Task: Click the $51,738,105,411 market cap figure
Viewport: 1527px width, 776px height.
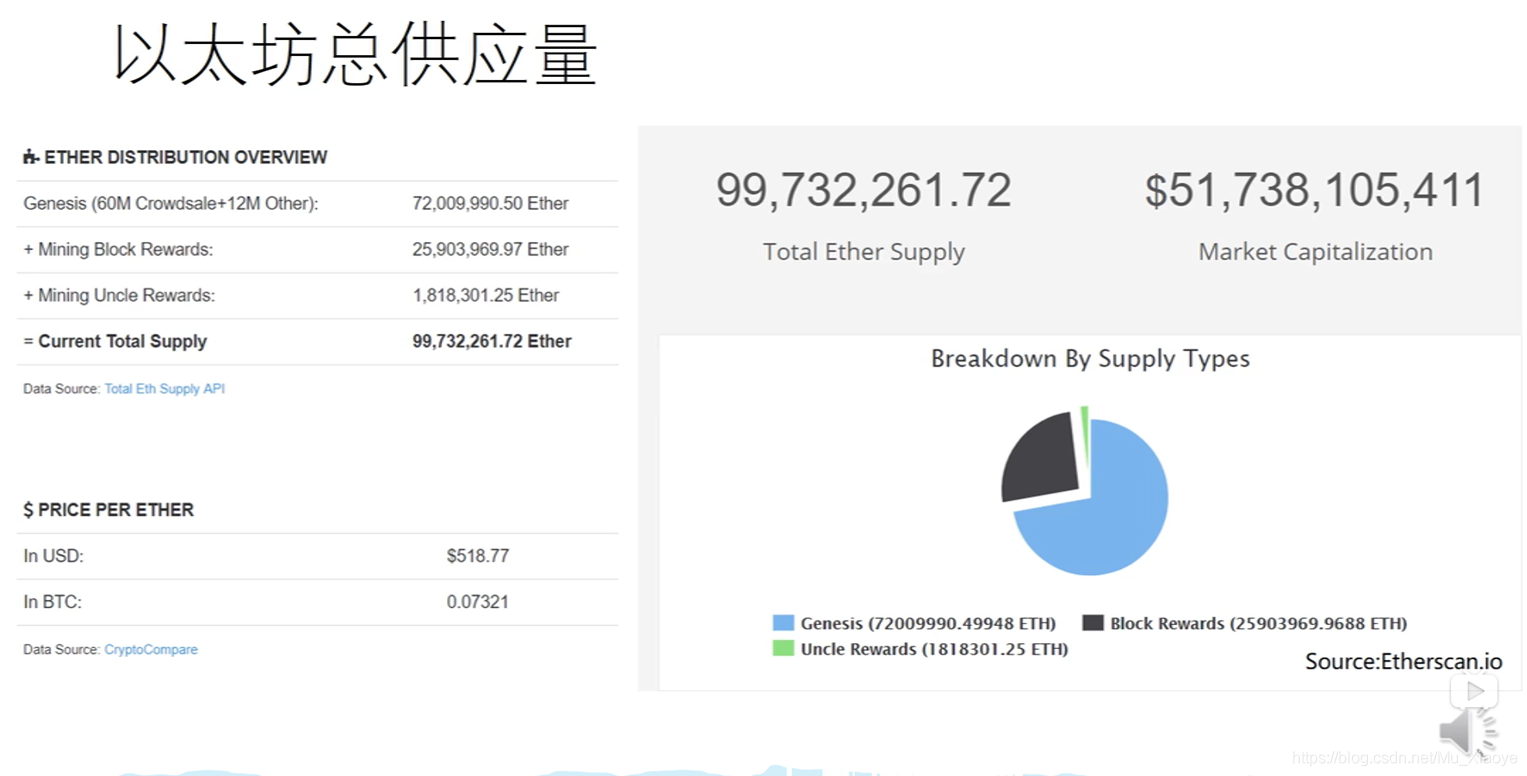Action: coord(1315,191)
